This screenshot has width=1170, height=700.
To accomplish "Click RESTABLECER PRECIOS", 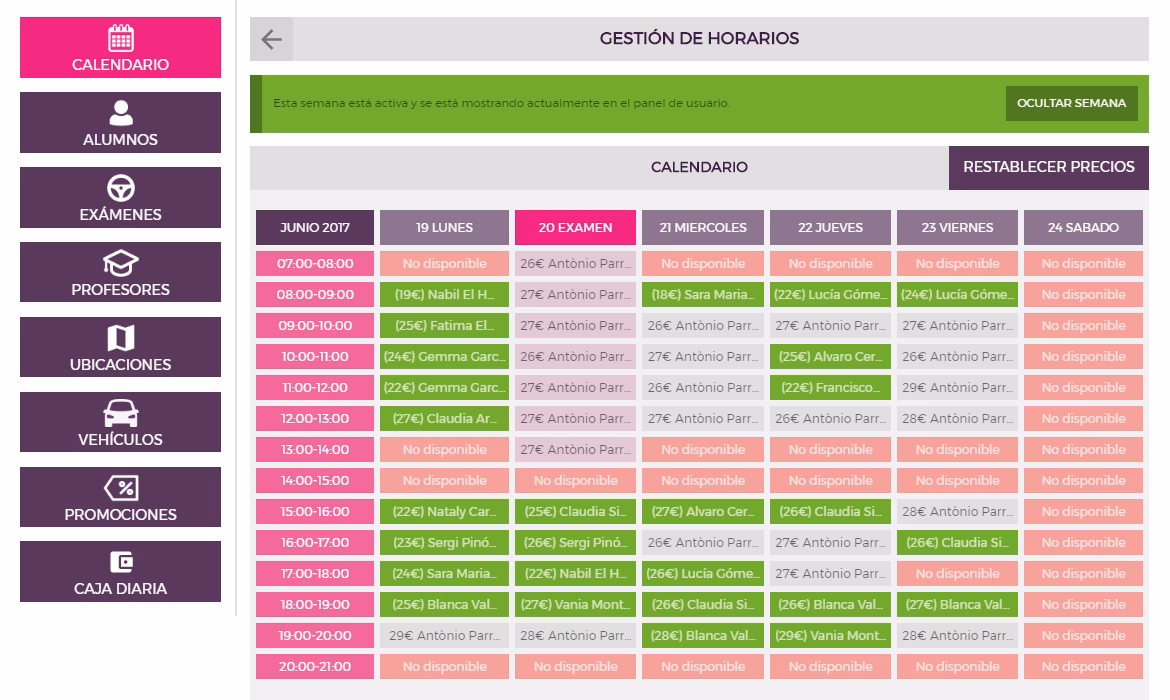I will coord(1048,167).
